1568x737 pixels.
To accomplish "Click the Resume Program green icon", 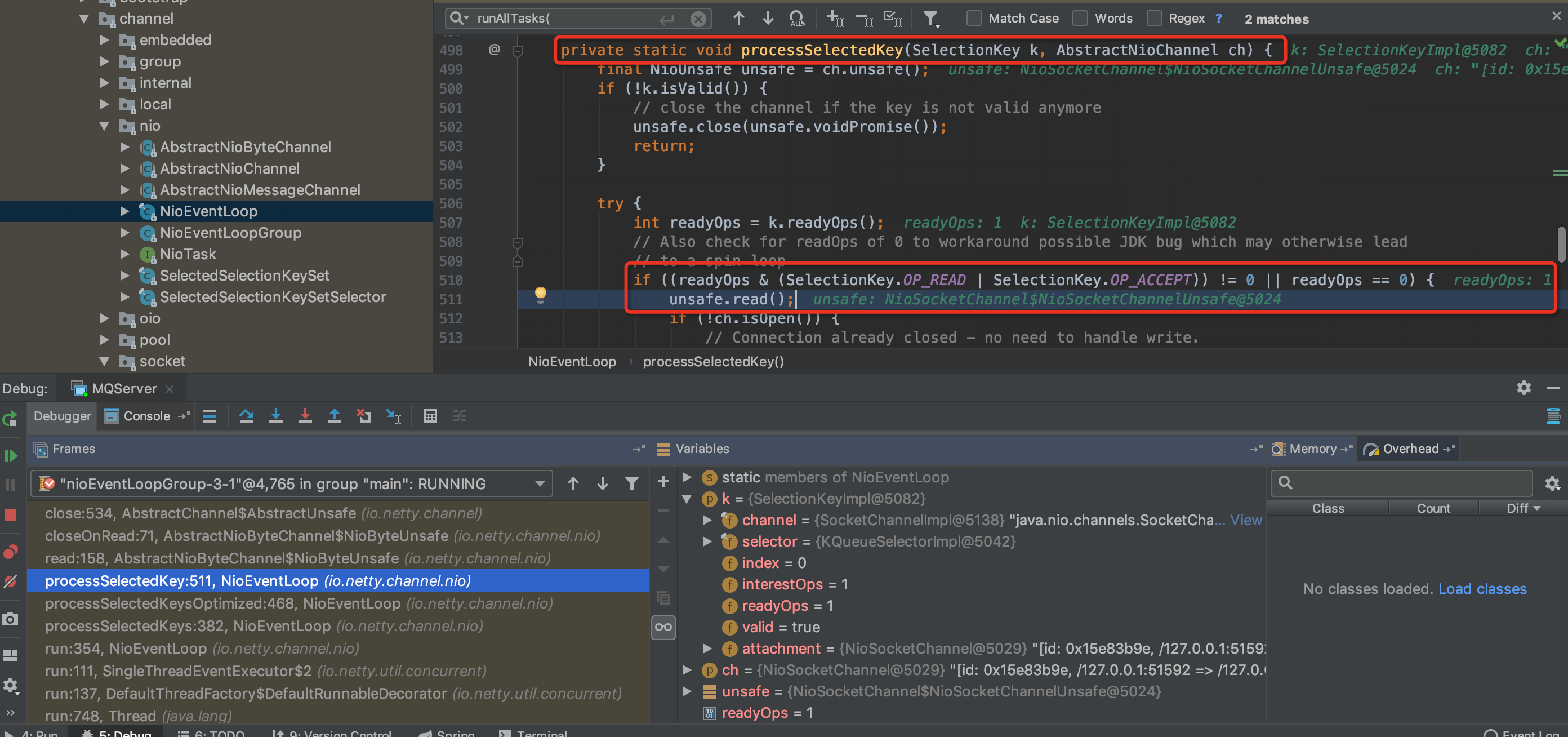I will pyautogui.click(x=10, y=456).
